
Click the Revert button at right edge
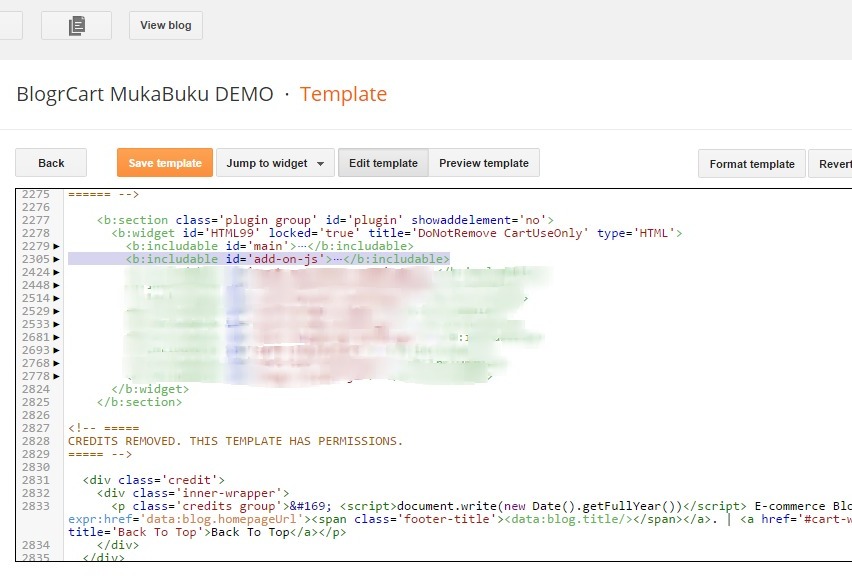point(831,164)
